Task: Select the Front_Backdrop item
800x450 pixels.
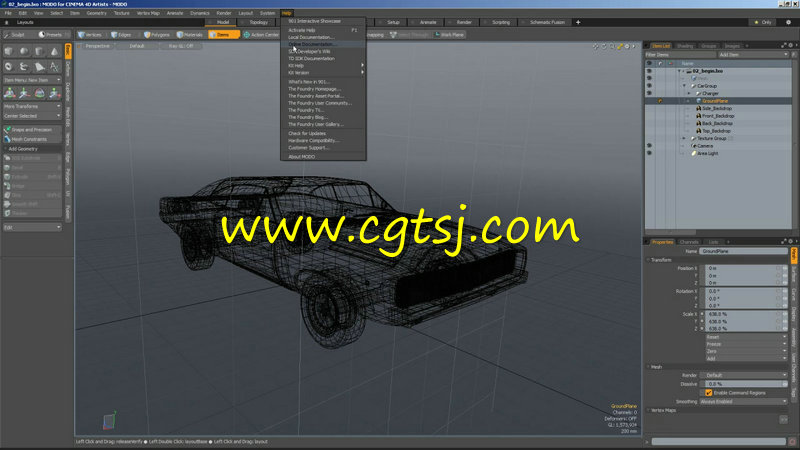Action: [717, 116]
